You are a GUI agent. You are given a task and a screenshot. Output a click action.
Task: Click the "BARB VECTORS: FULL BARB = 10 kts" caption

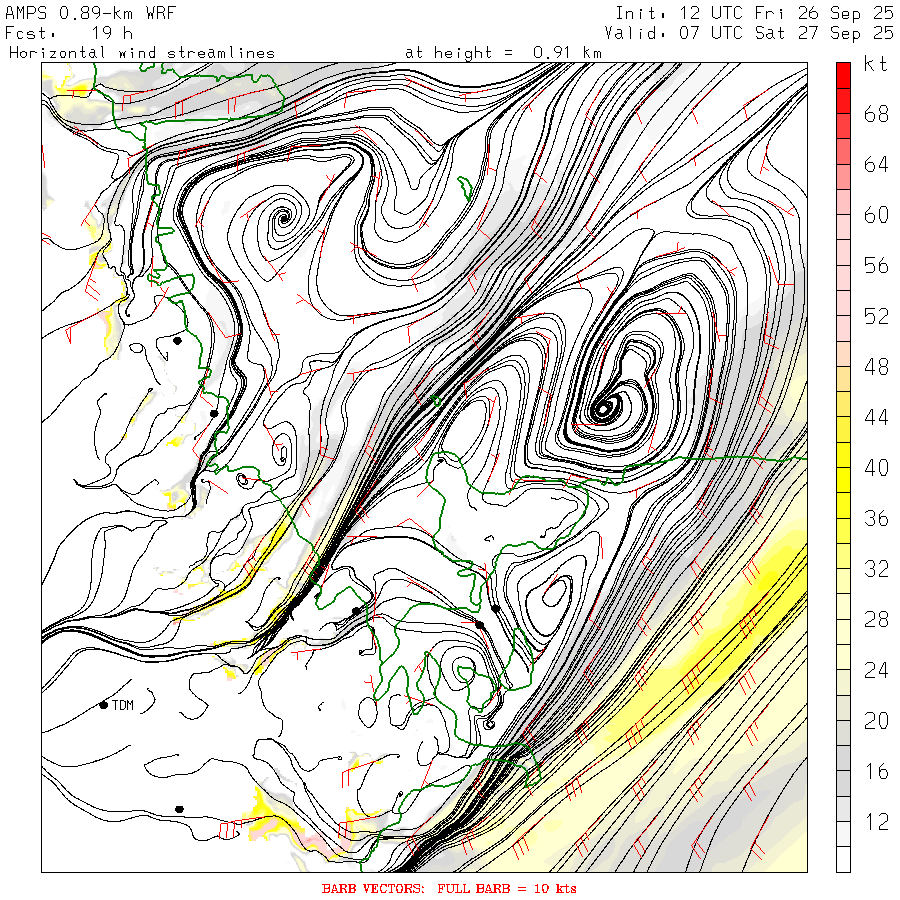[x=449, y=889]
